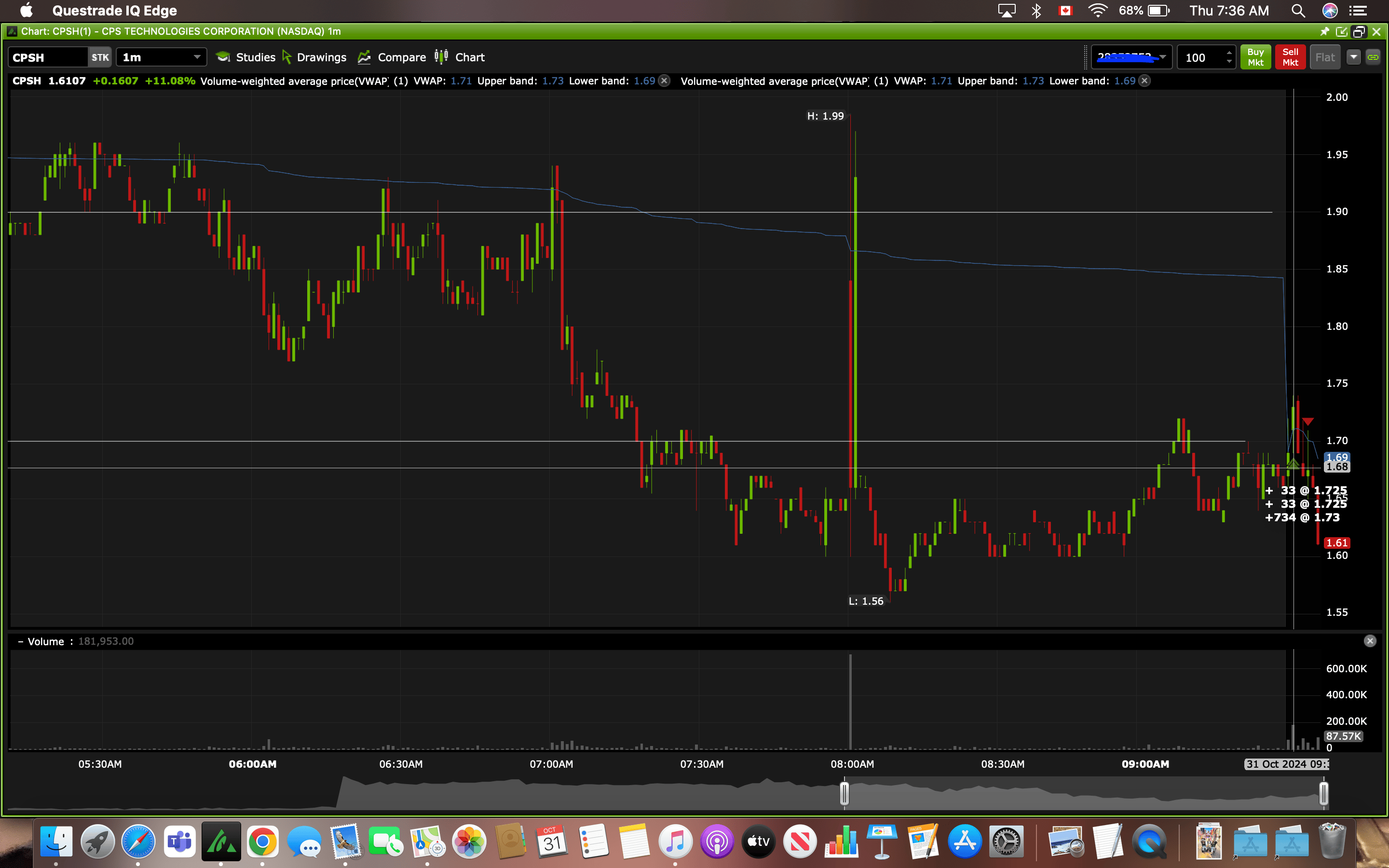The image size is (1389, 868).
Task: Toggle the STK security type button
Action: point(100,57)
